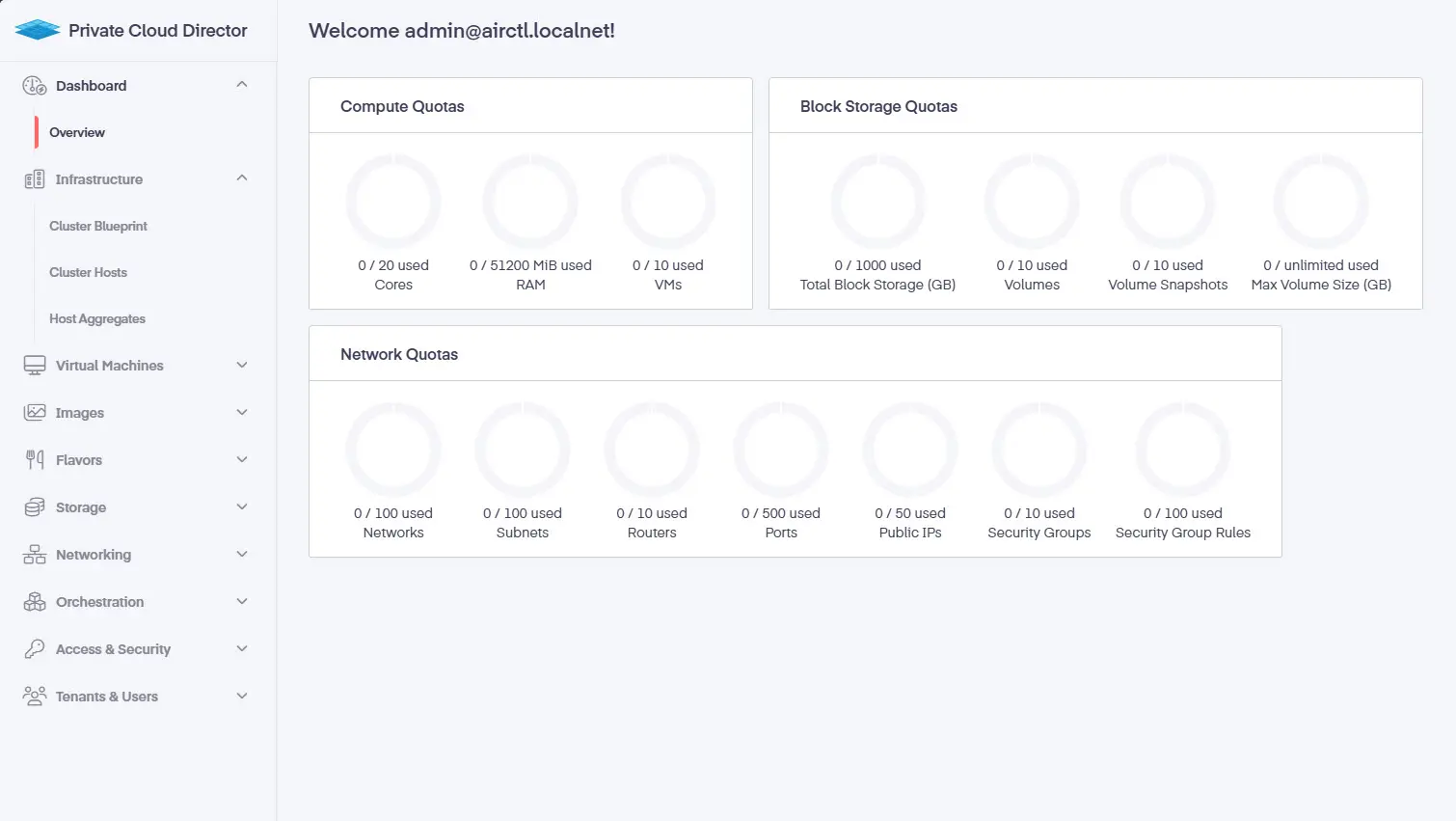This screenshot has width=1456, height=821.
Task: Click the Max Volume Size usage ring
Action: [1321, 202]
